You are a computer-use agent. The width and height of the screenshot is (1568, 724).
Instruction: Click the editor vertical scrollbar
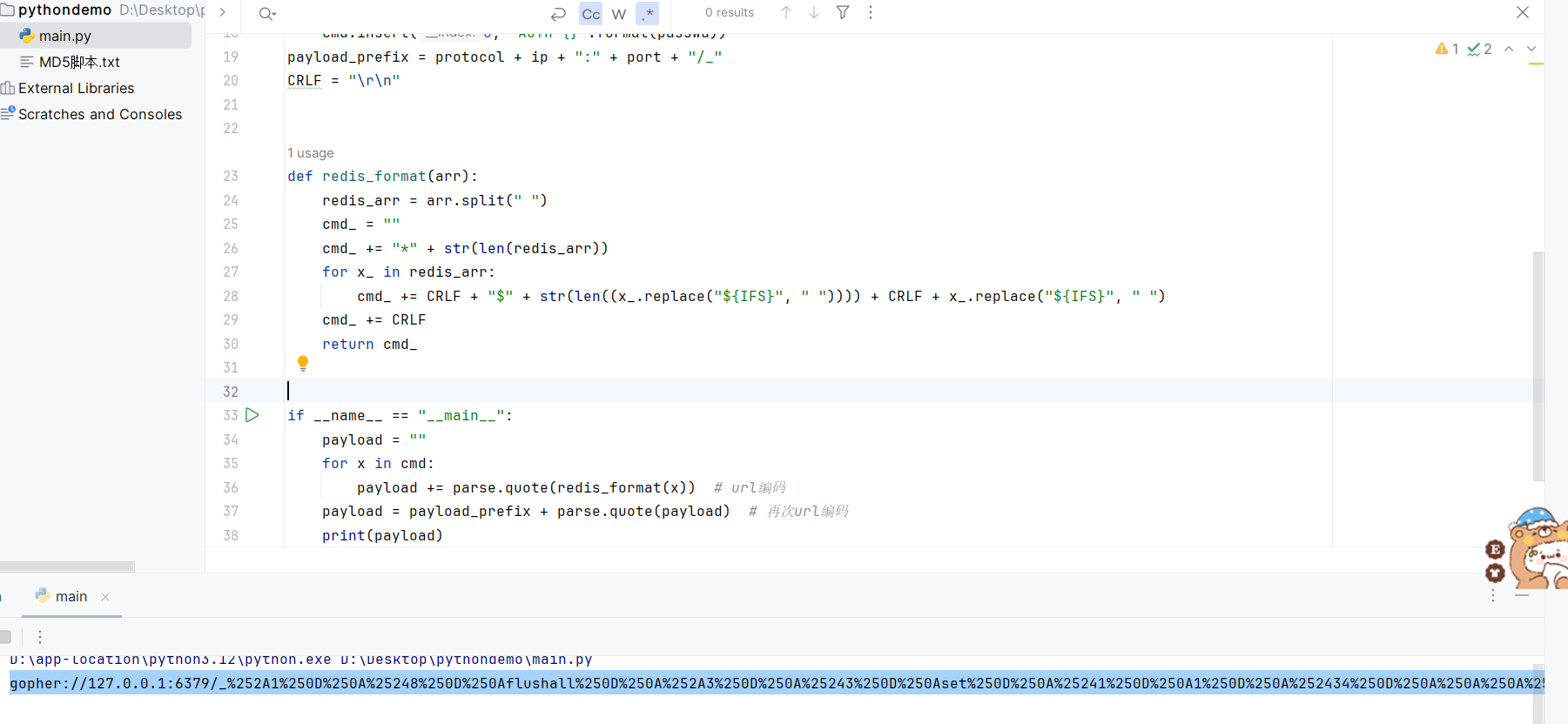[x=1538, y=365]
